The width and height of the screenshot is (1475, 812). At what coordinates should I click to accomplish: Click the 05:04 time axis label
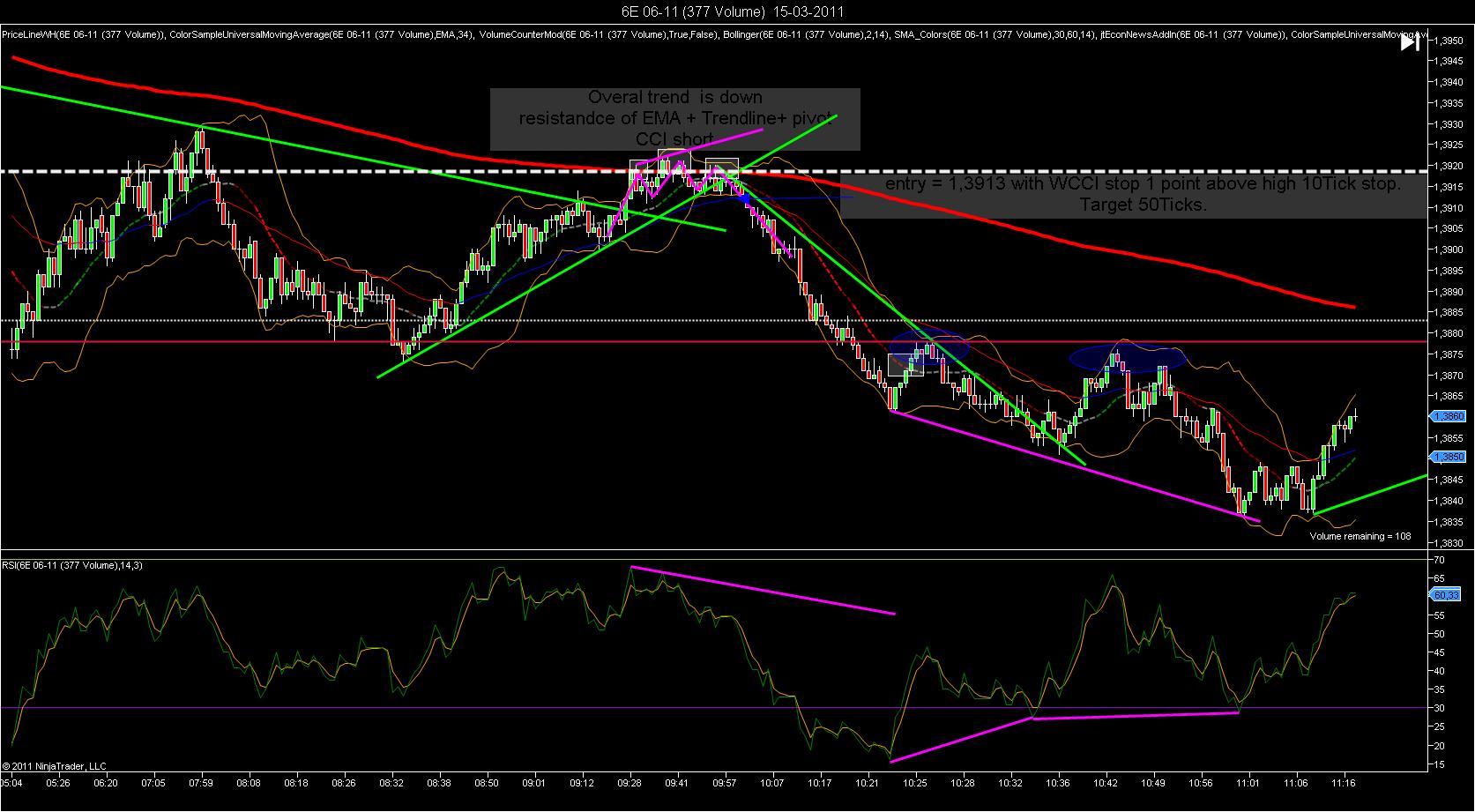(12, 782)
